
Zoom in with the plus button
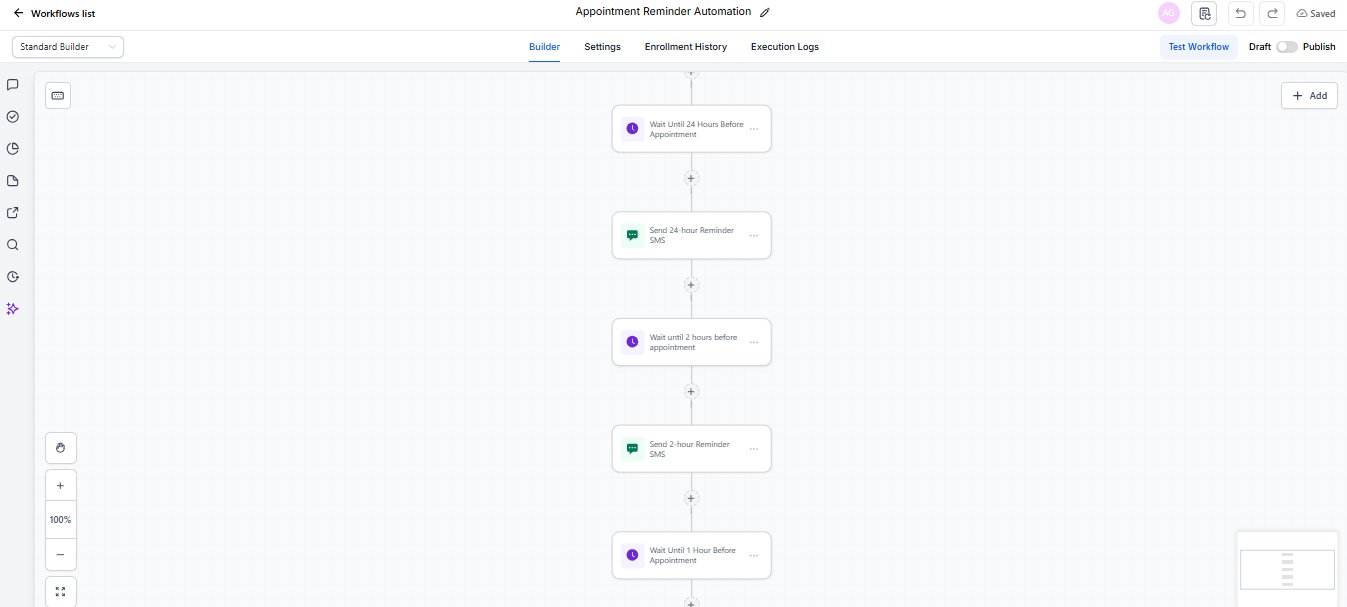[60, 485]
